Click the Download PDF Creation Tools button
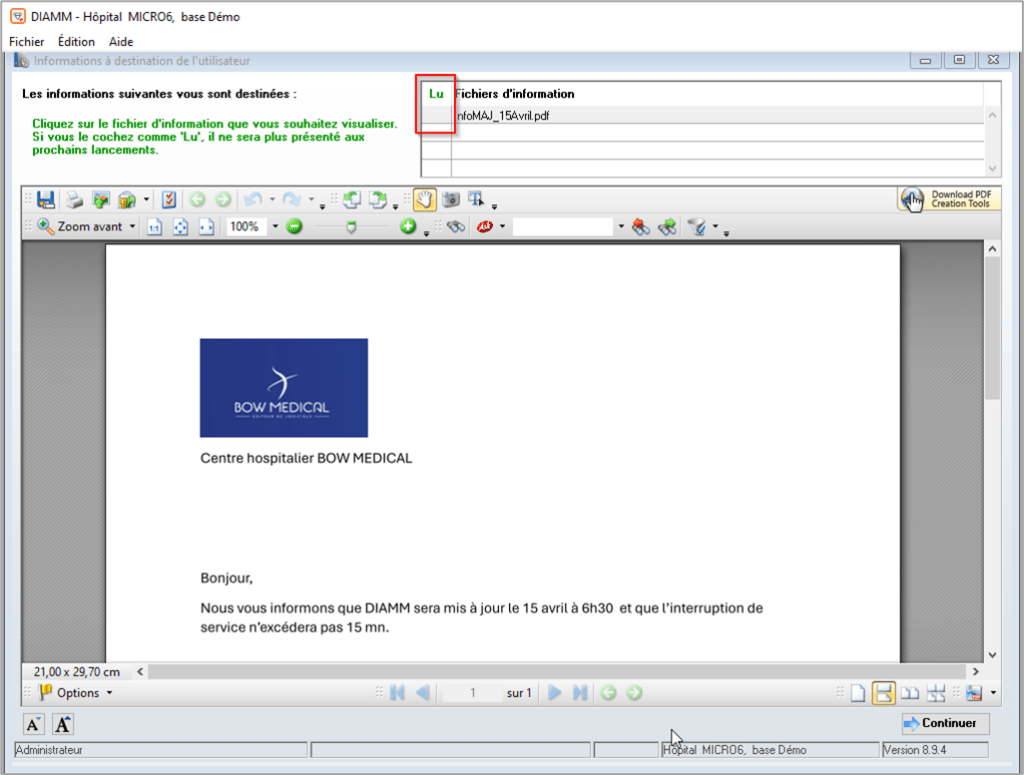This screenshot has height=775, width=1024. coord(948,199)
